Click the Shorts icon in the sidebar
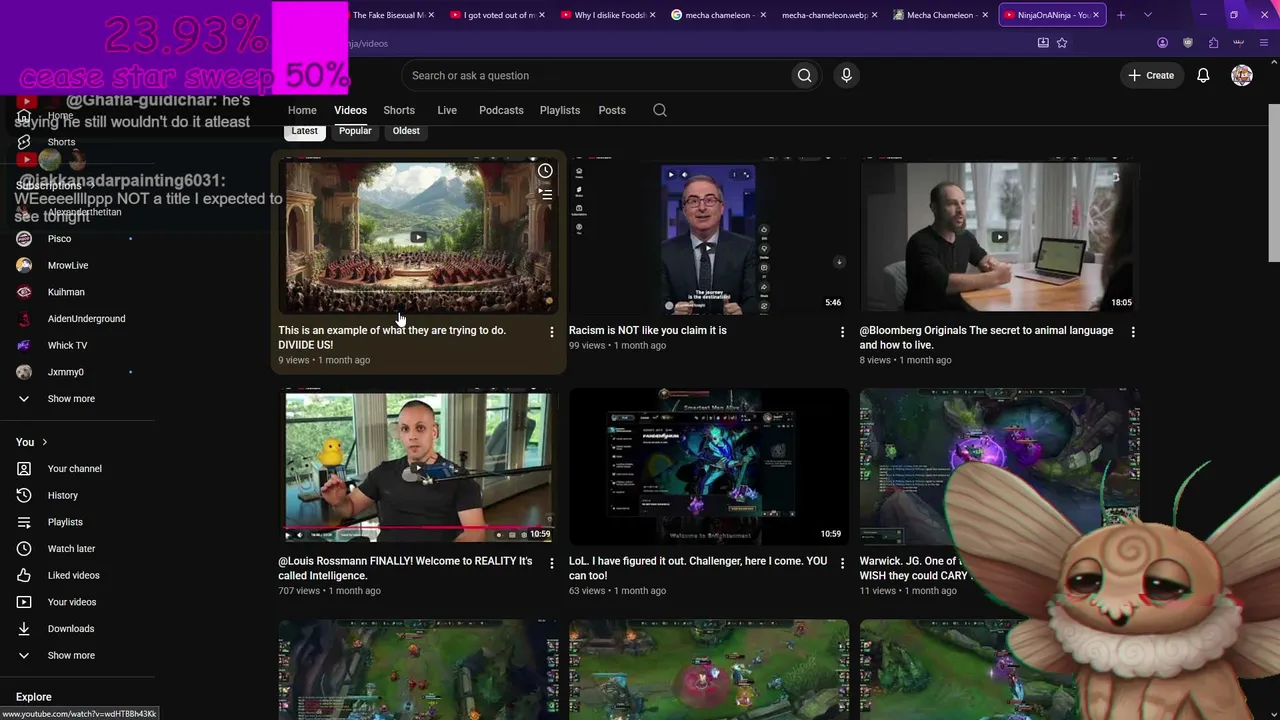1280x720 pixels. pos(25,142)
